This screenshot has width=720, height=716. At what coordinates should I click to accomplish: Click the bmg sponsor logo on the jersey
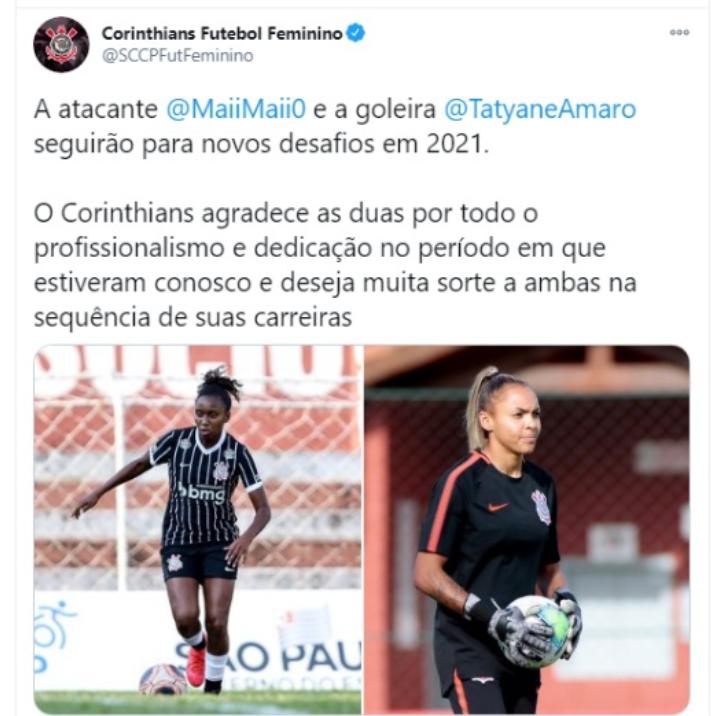pos(202,493)
